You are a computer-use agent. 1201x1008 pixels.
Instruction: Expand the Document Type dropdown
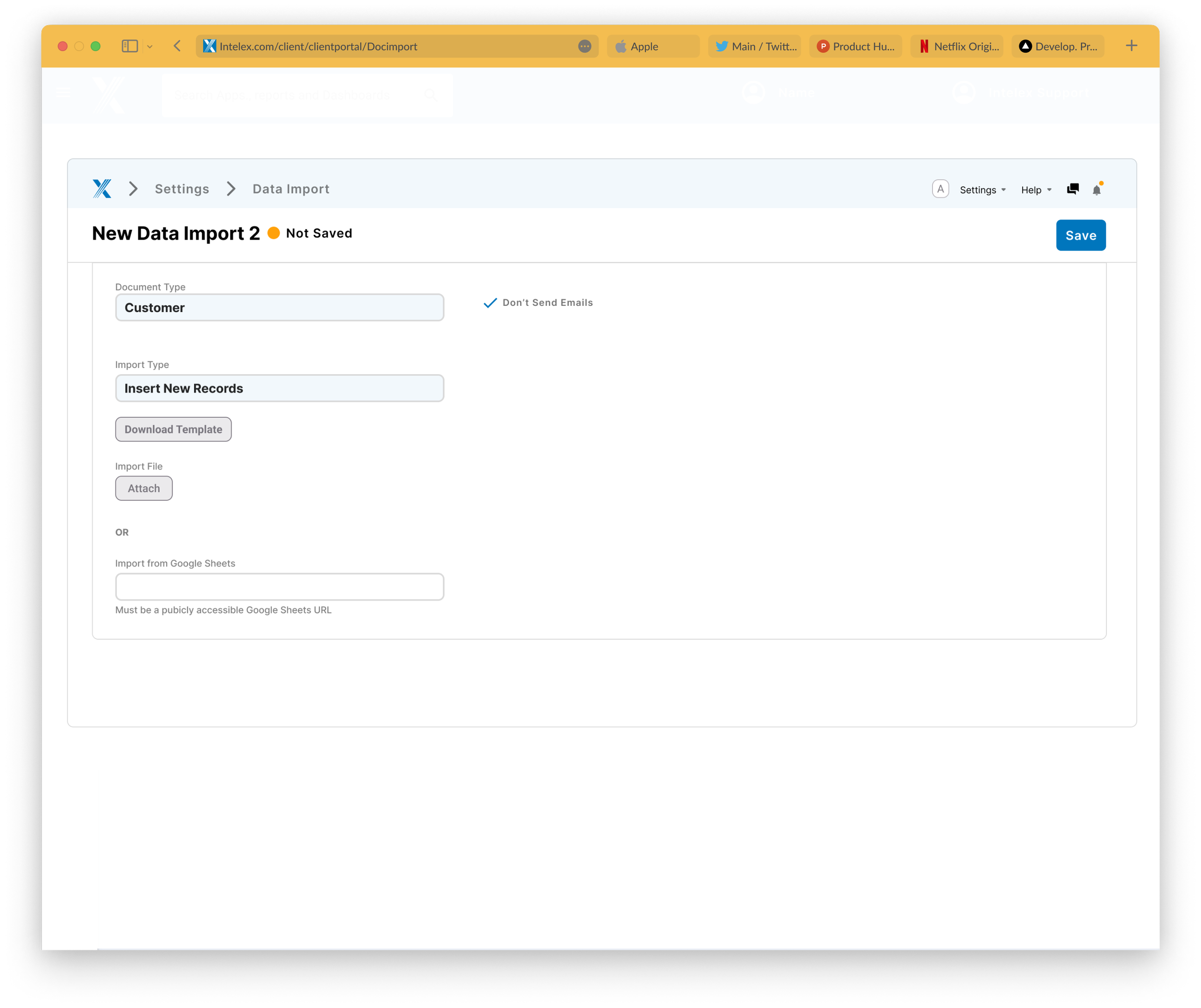point(279,308)
